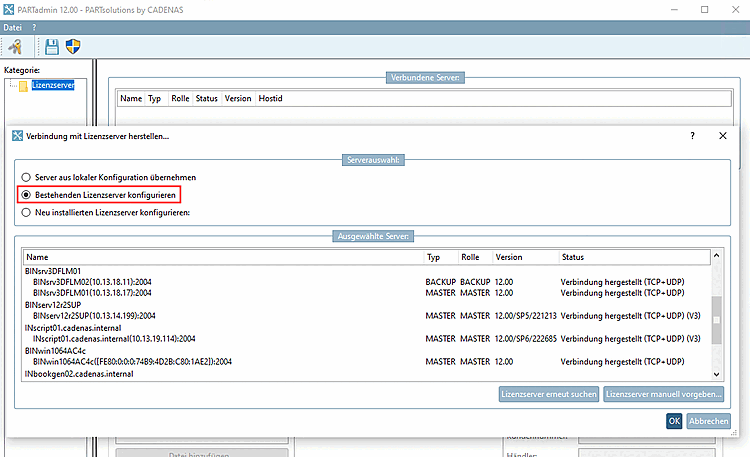Select group row BINserv12r2SUP

tap(53, 305)
